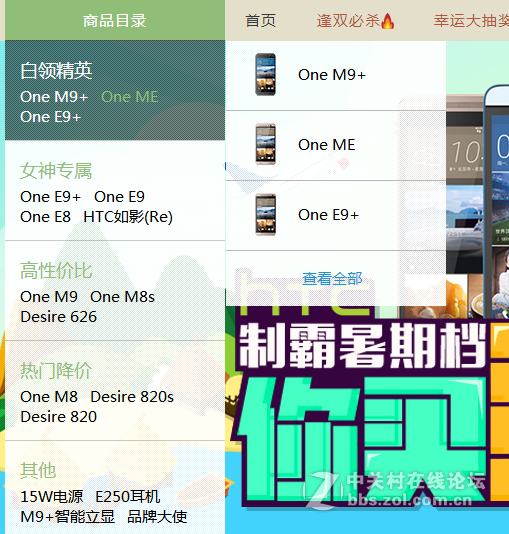Select One E9+ text in flyout panel
This screenshot has height=534, width=509.
(329, 215)
